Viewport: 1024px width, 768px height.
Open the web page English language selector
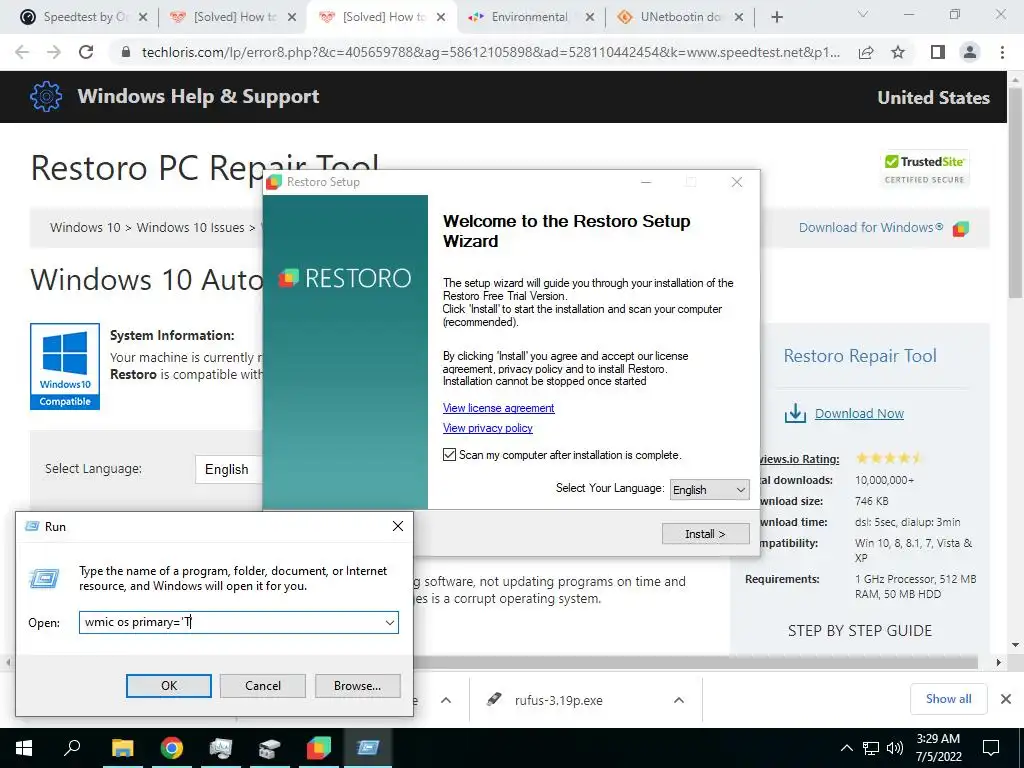click(229, 469)
